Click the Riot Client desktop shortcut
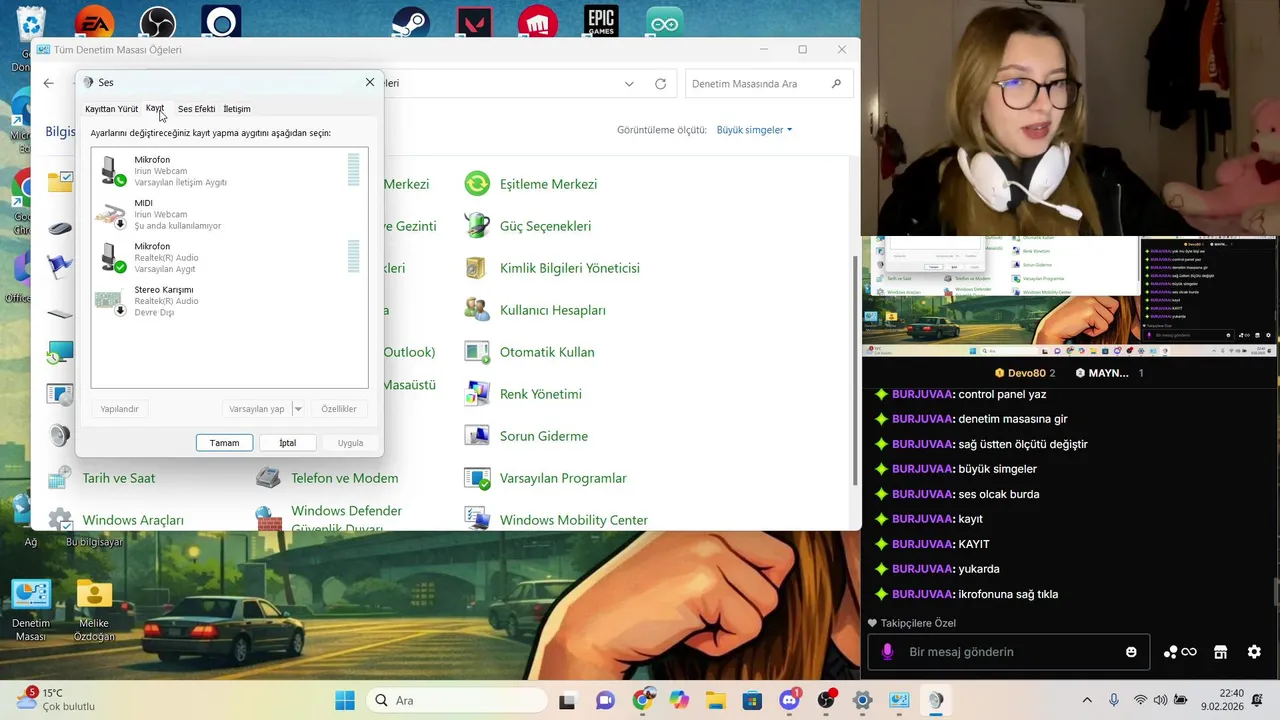Image resolution: width=1280 pixels, height=720 pixels. coord(538,22)
